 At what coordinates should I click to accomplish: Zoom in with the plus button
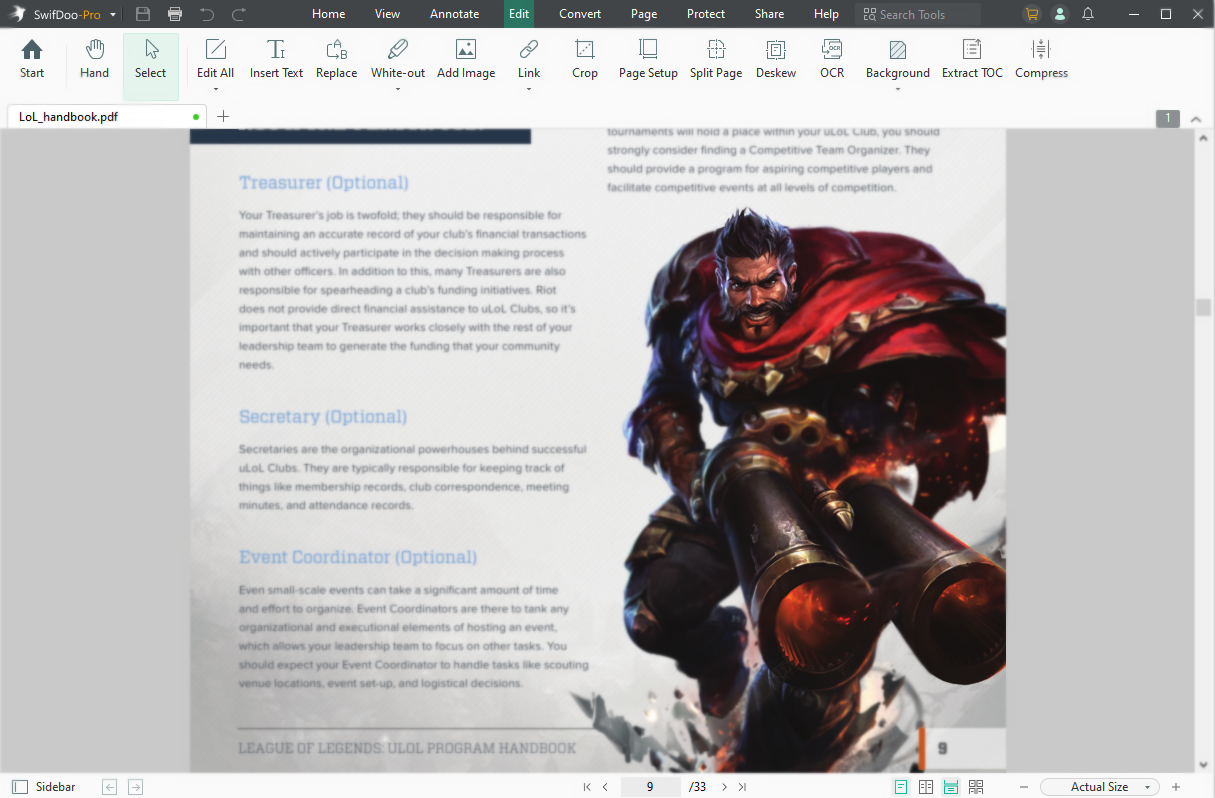pyautogui.click(x=1176, y=787)
